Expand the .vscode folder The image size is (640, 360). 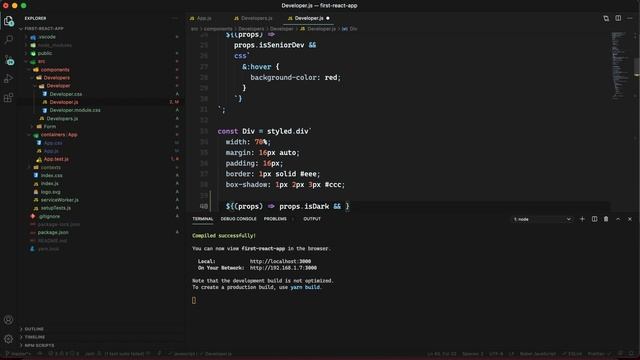[47, 37]
